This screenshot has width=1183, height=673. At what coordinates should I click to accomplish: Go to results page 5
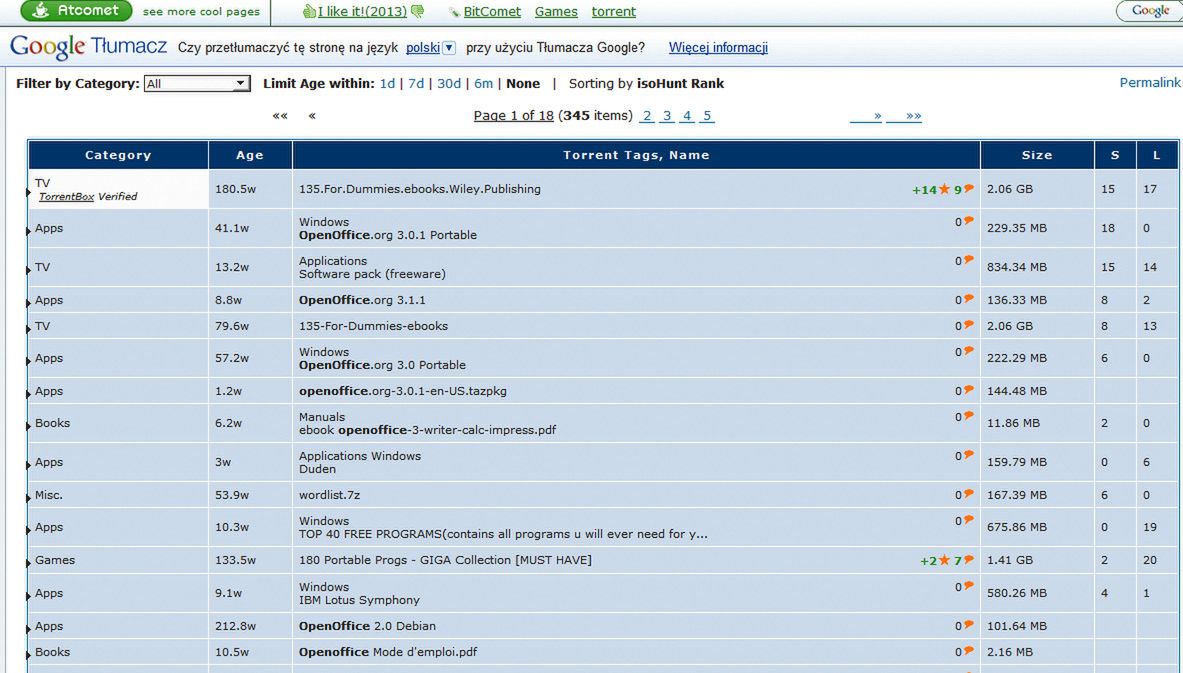click(x=707, y=115)
